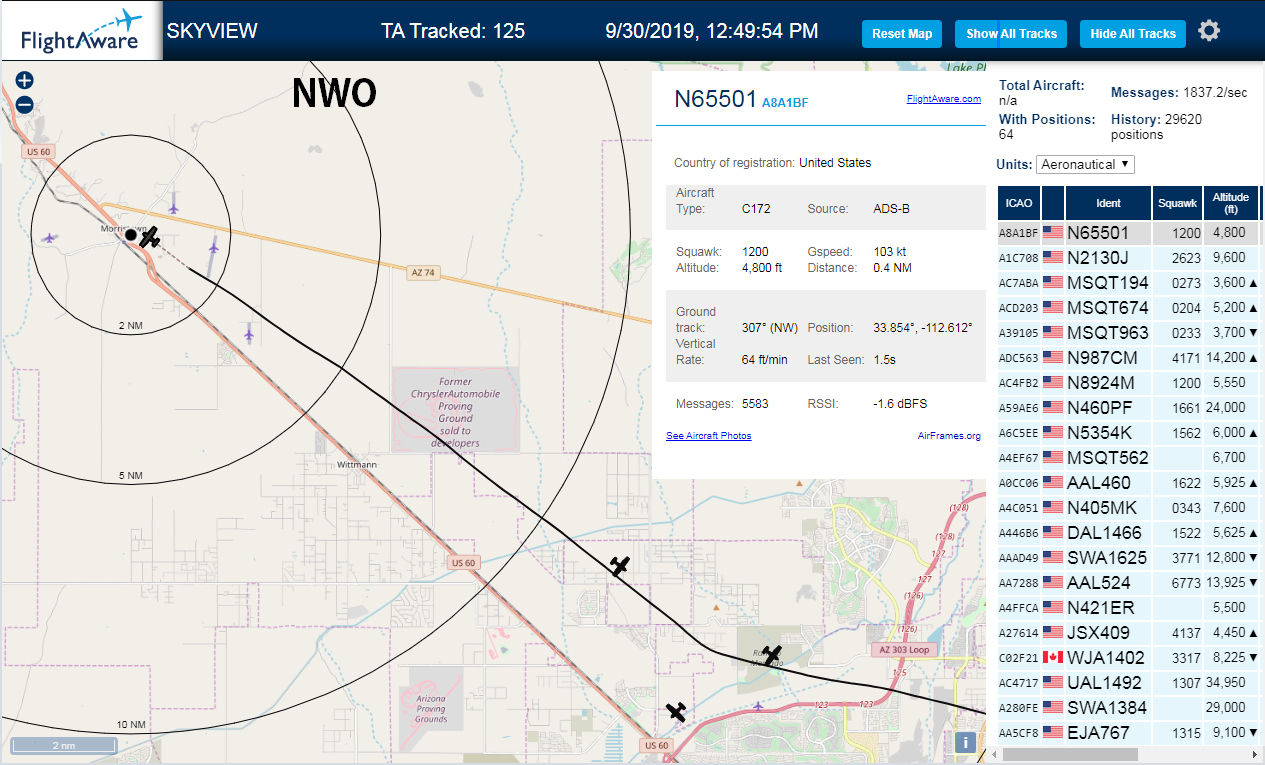Select the N65501 row in aircraft table
Viewport: 1265px width, 765px height.
point(1130,233)
